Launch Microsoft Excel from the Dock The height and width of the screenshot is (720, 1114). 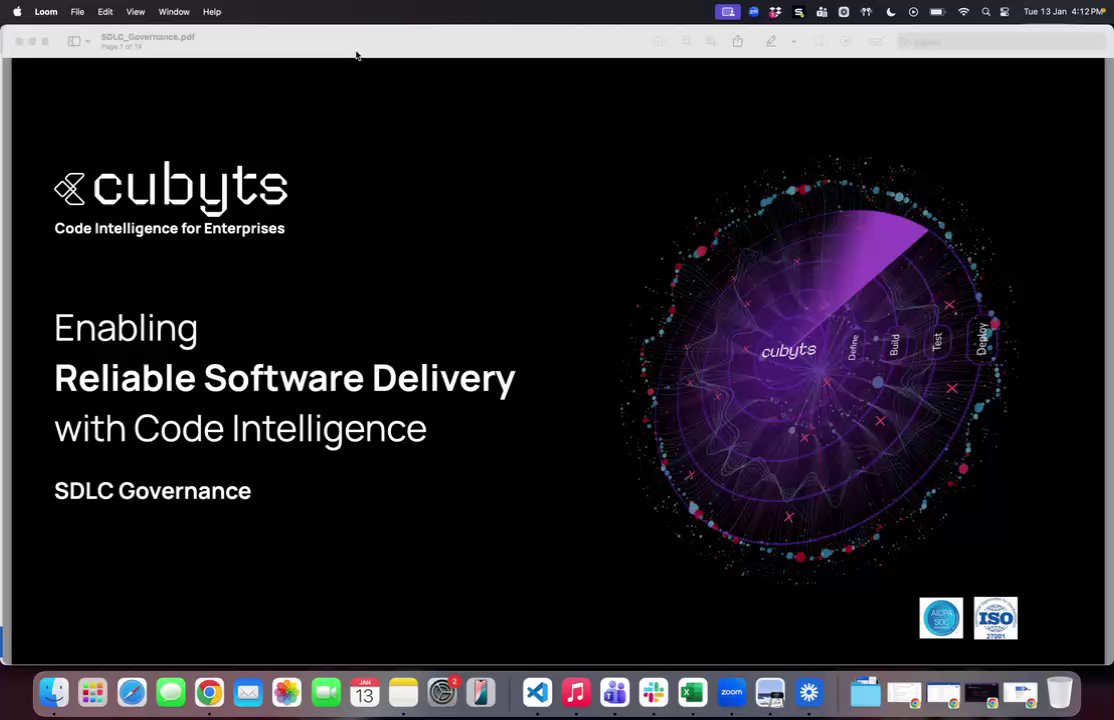click(x=693, y=692)
